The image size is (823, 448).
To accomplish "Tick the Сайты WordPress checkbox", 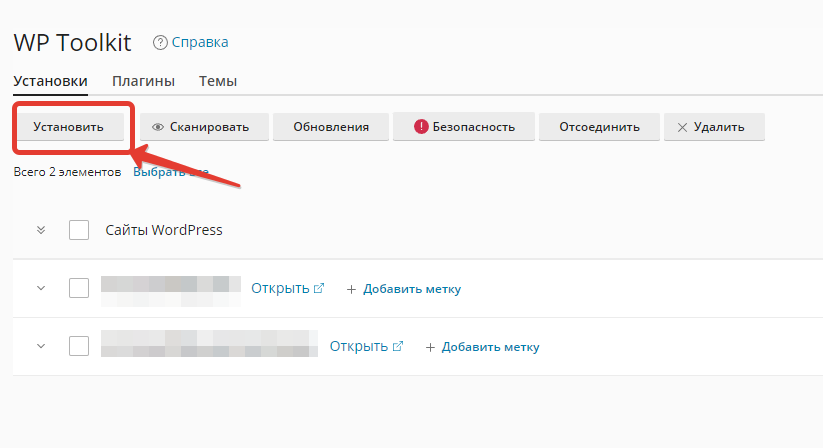I will [x=79, y=230].
